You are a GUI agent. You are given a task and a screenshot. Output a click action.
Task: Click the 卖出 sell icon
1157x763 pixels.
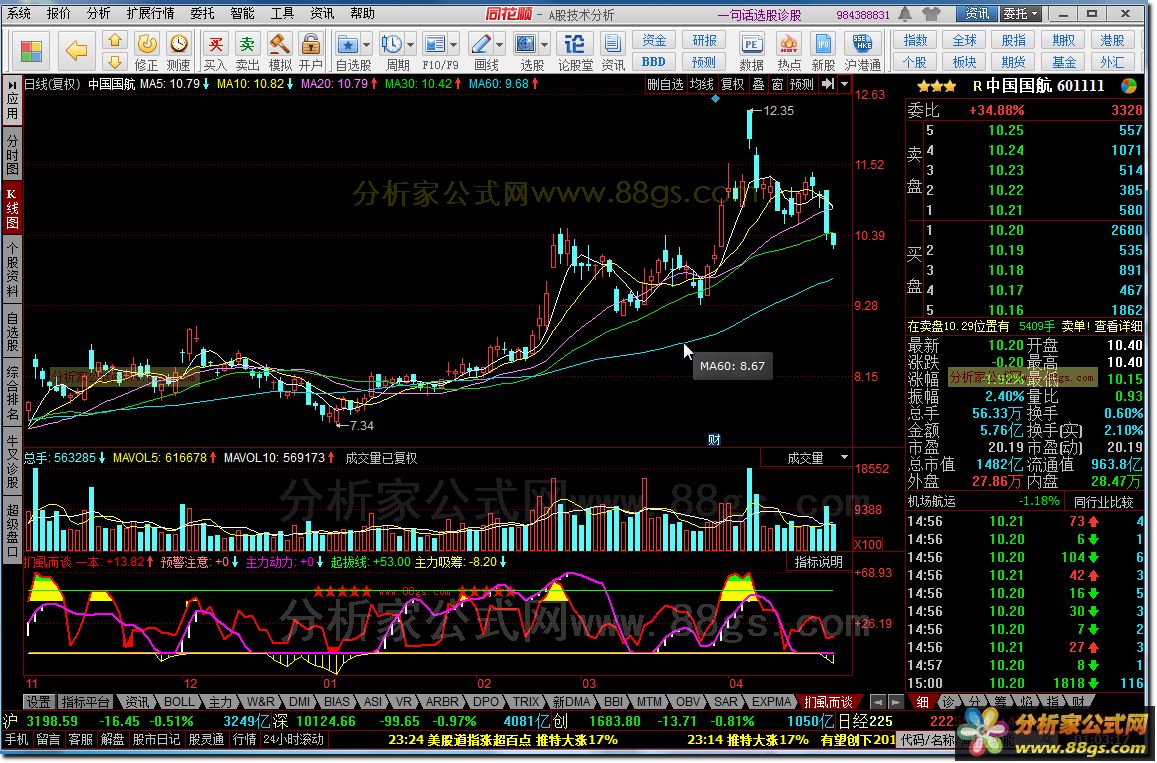(x=247, y=52)
